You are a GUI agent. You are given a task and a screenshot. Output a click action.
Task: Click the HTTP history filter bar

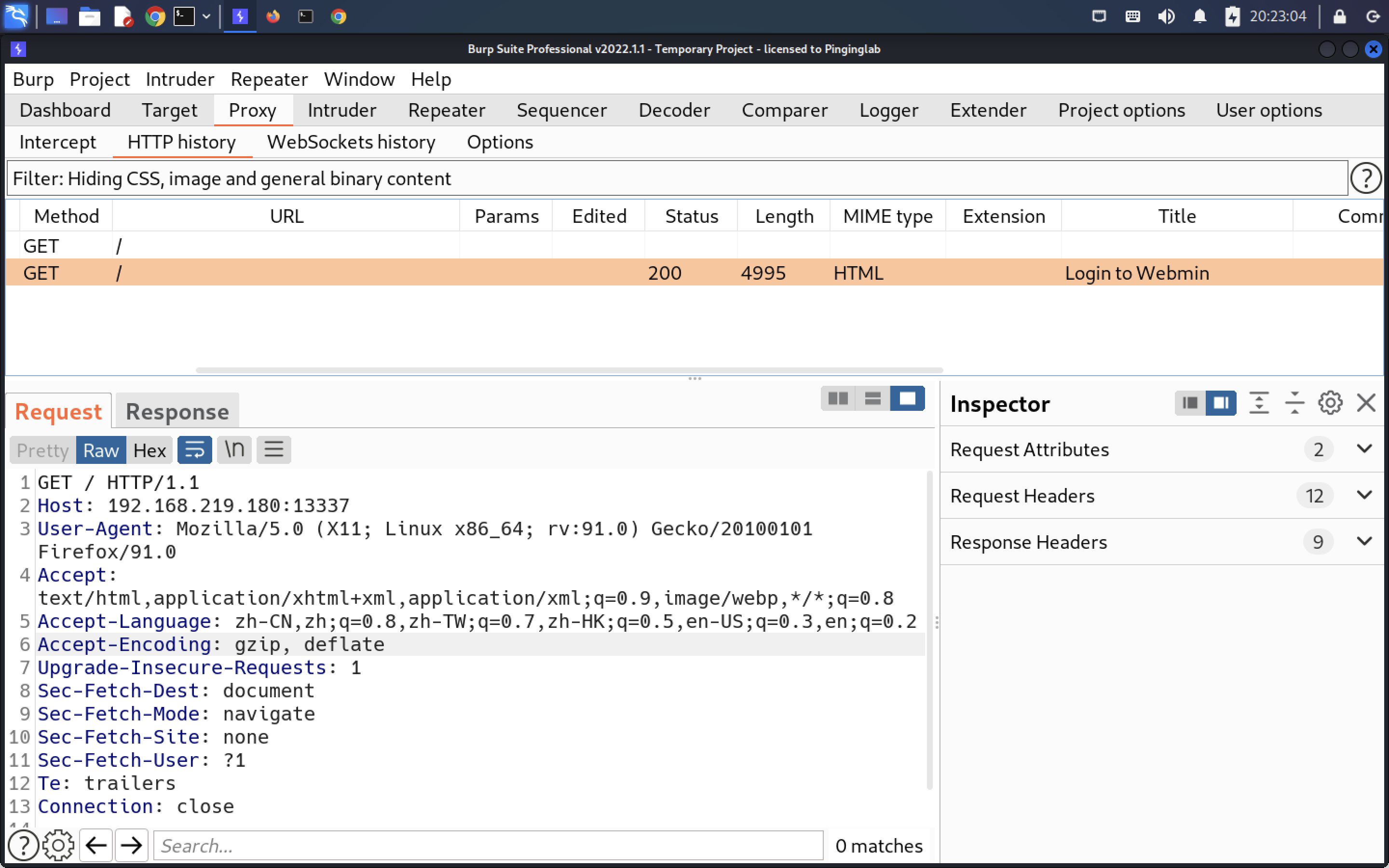point(676,178)
